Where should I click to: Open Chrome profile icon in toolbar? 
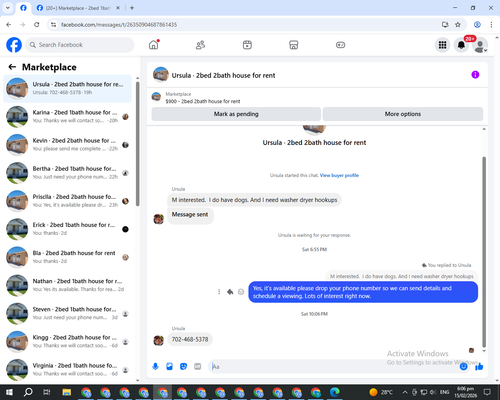tap(477, 24)
